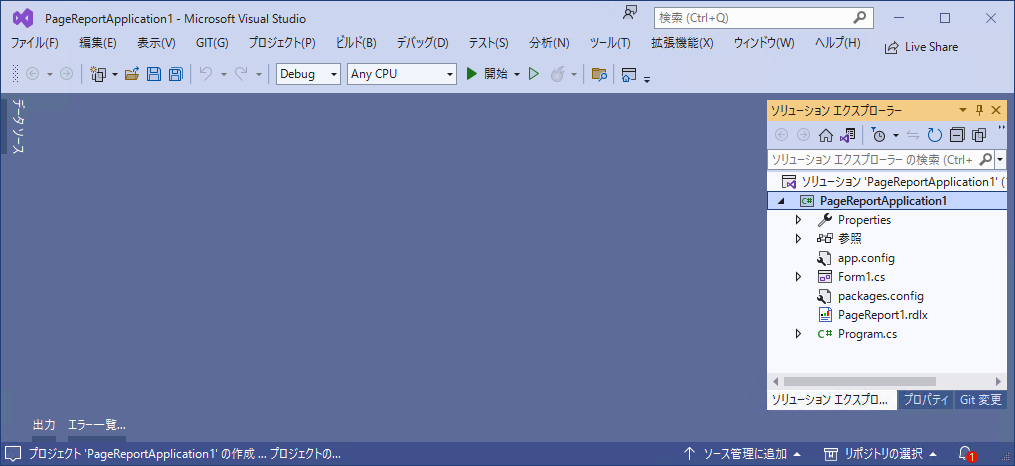This screenshot has width=1015, height=466.
Task: Click リポジトリの選択 in status bar
Action: point(881,453)
